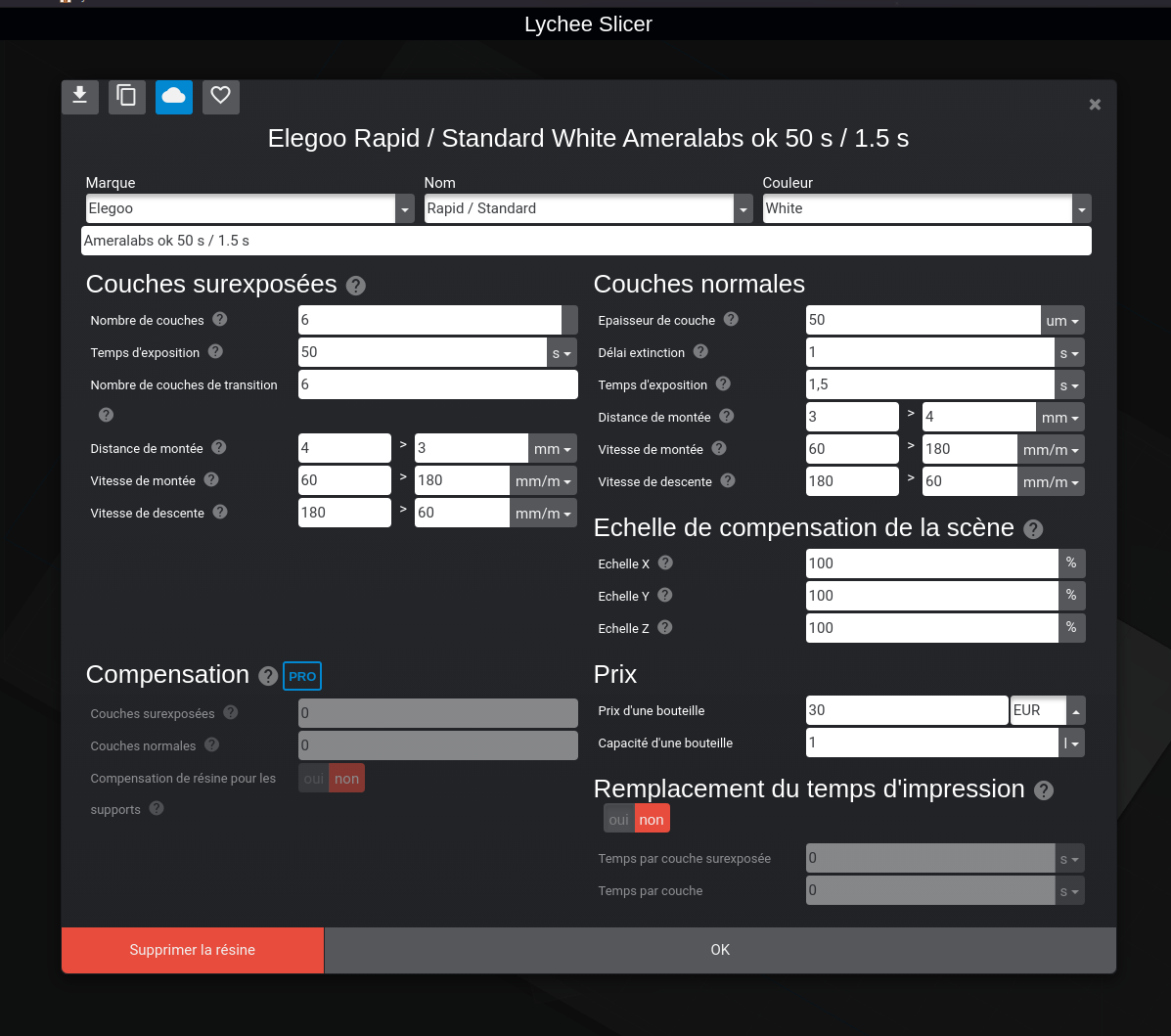Click the Supprimer la résine button

[x=193, y=950]
